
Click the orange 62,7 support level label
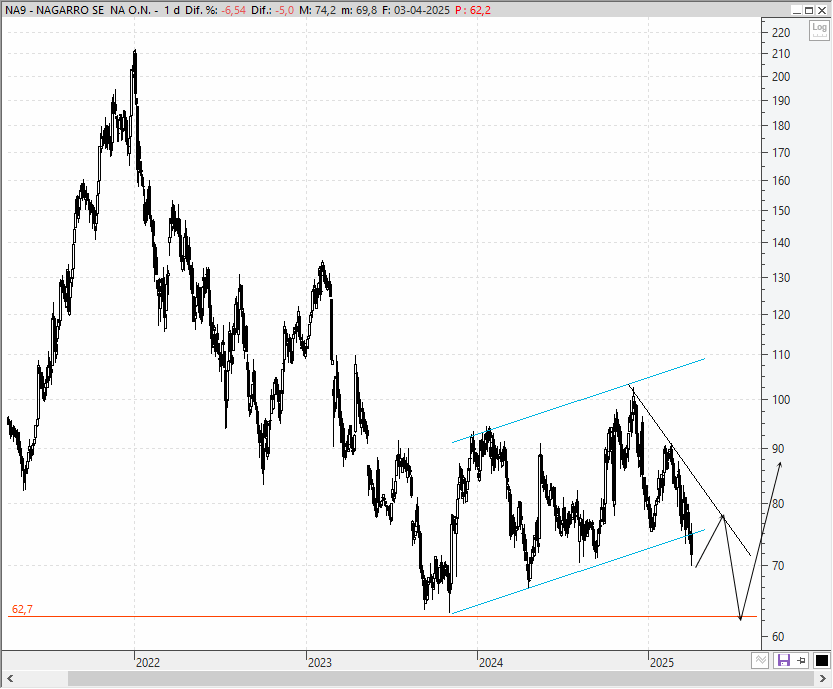point(22,609)
